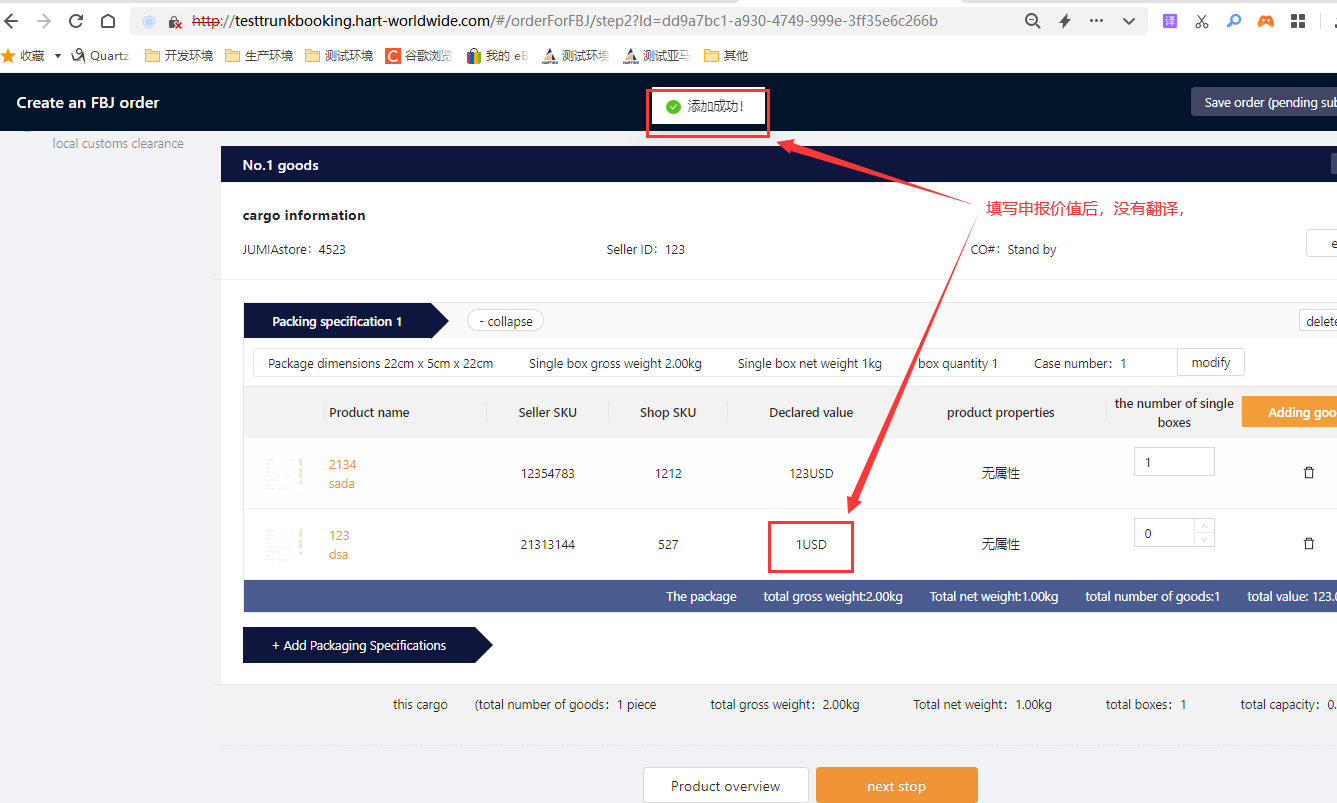Image resolution: width=1337 pixels, height=803 pixels.
Task: Open the 收藏 favorites dropdown arrow
Action: point(58,56)
